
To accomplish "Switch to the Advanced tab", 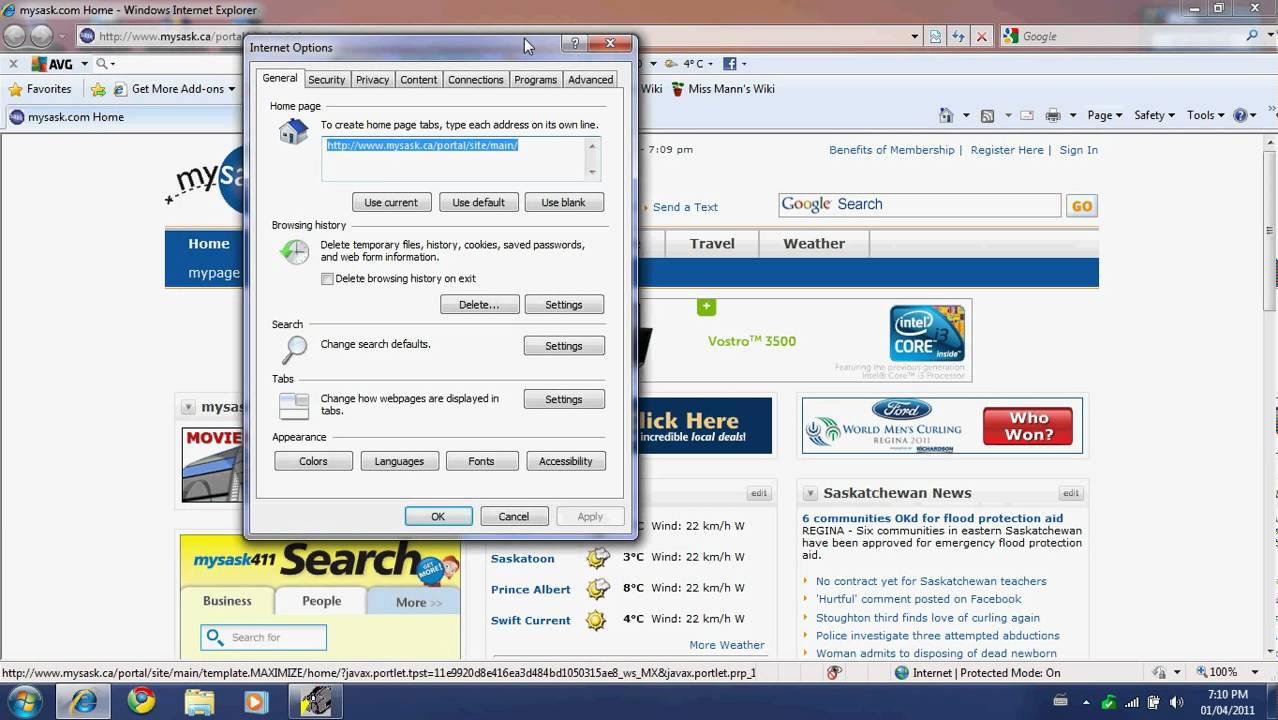I will (591, 80).
